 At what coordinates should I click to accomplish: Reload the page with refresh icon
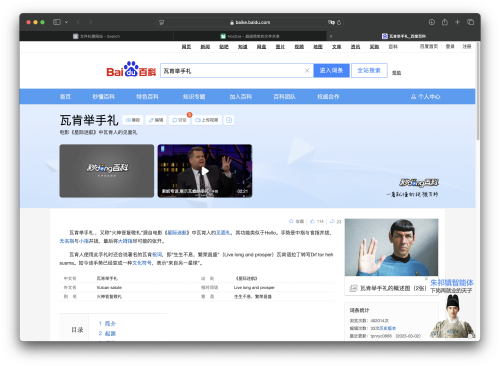tap(339, 22)
